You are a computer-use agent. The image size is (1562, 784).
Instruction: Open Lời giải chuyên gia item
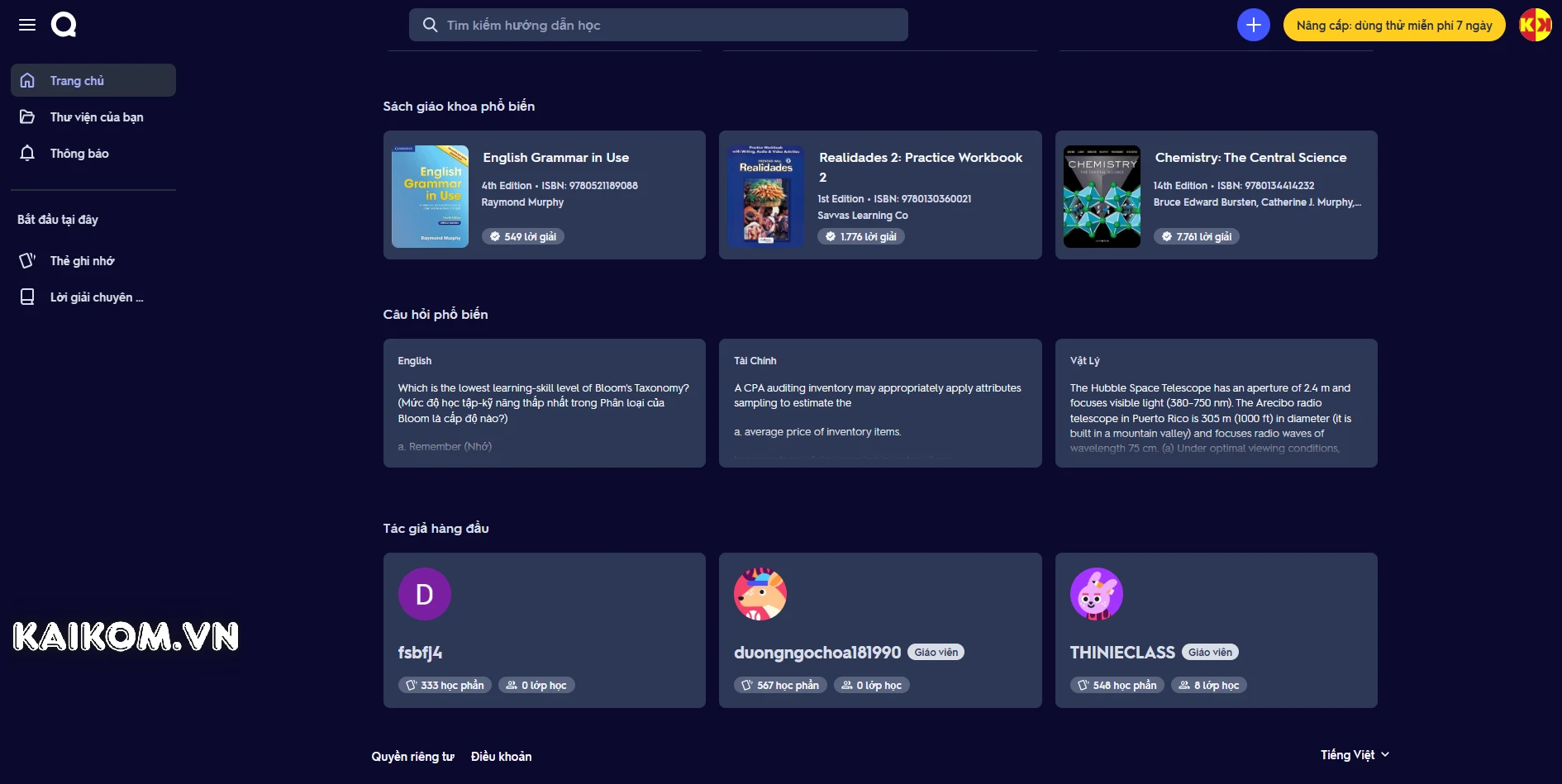[x=96, y=297]
